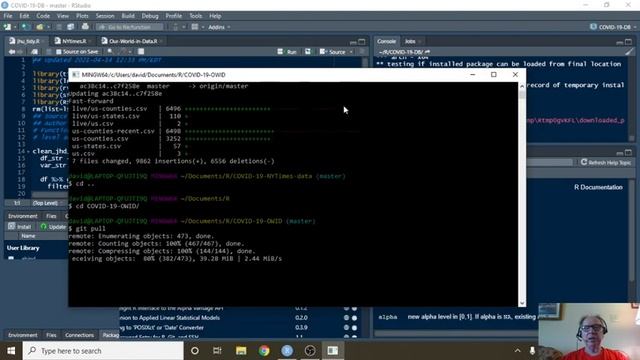Go back to previous source location

point(11,52)
